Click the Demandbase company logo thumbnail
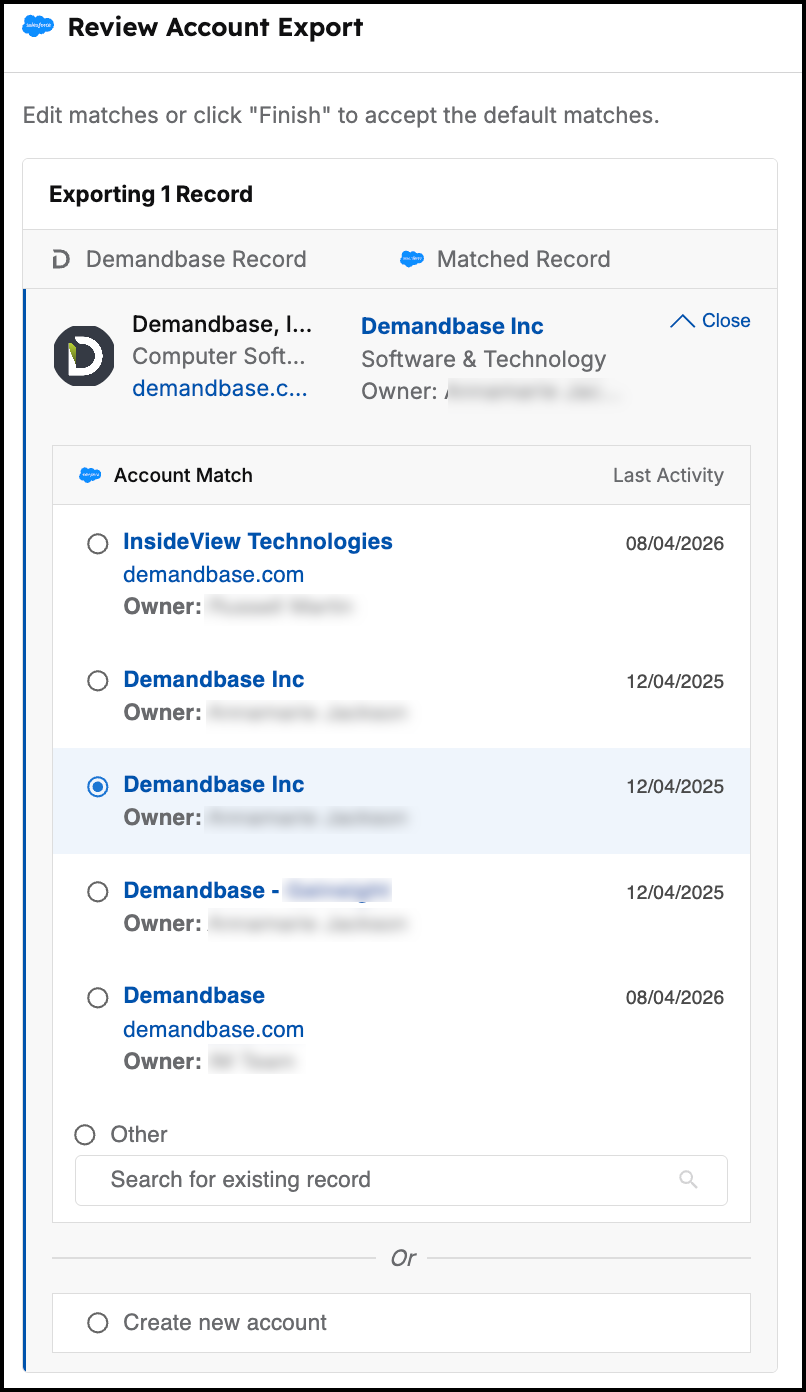806x1392 pixels. click(x=84, y=355)
